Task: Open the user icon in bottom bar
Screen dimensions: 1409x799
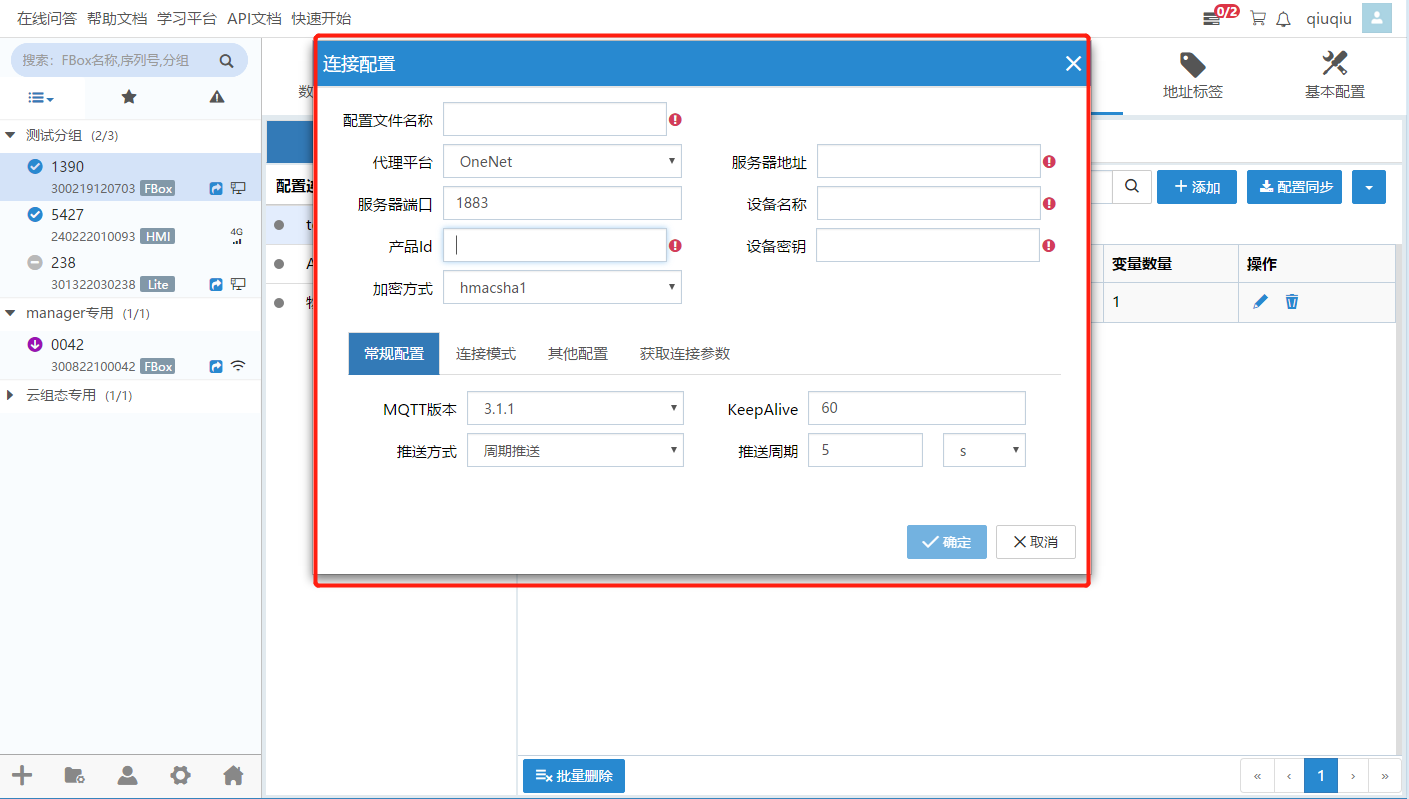Action: pyautogui.click(x=128, y=775)
